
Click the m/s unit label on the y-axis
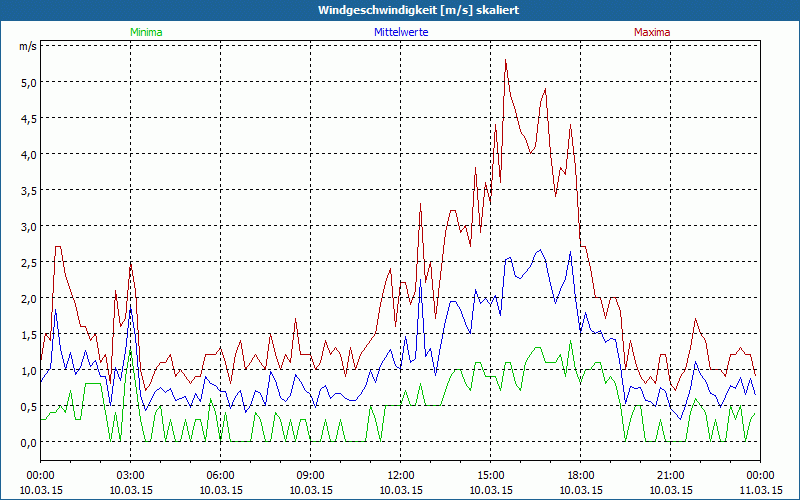[28, 46]
